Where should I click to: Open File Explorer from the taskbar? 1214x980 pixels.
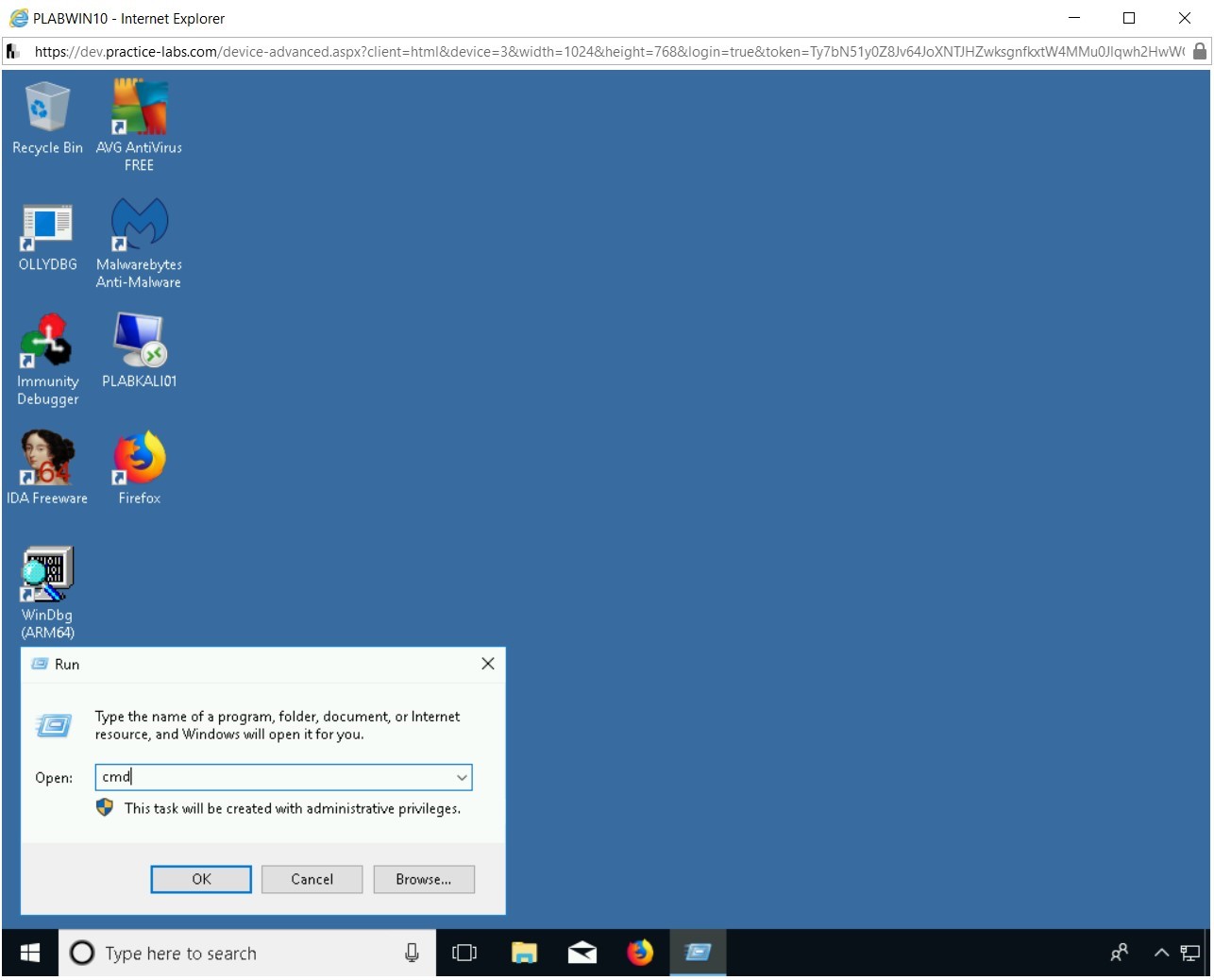pyautogui.click(x=525, y=953)
